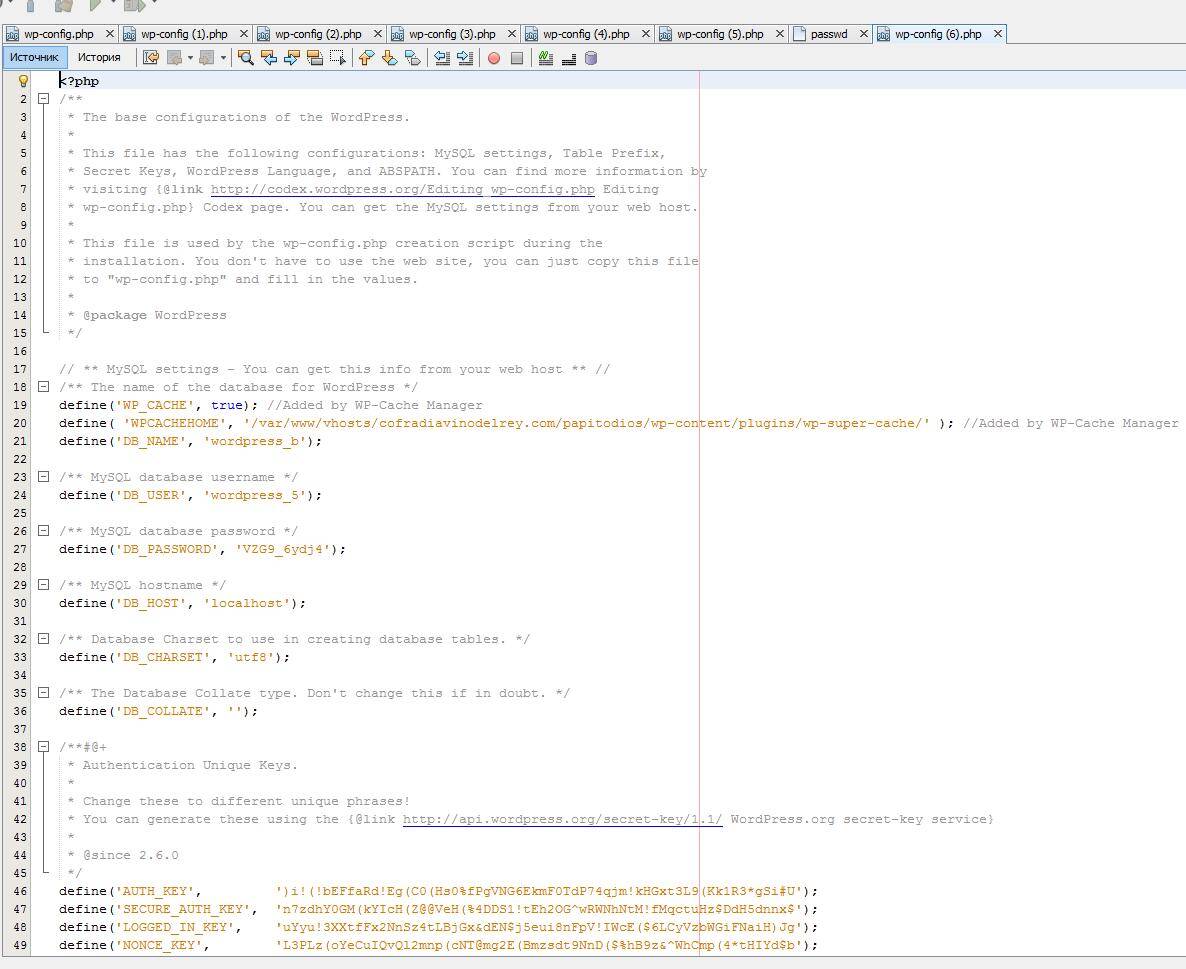The image size is (1186, 969).
Task: Open the Back navigation dropdown arrow
Action: (x=190, y=58)
